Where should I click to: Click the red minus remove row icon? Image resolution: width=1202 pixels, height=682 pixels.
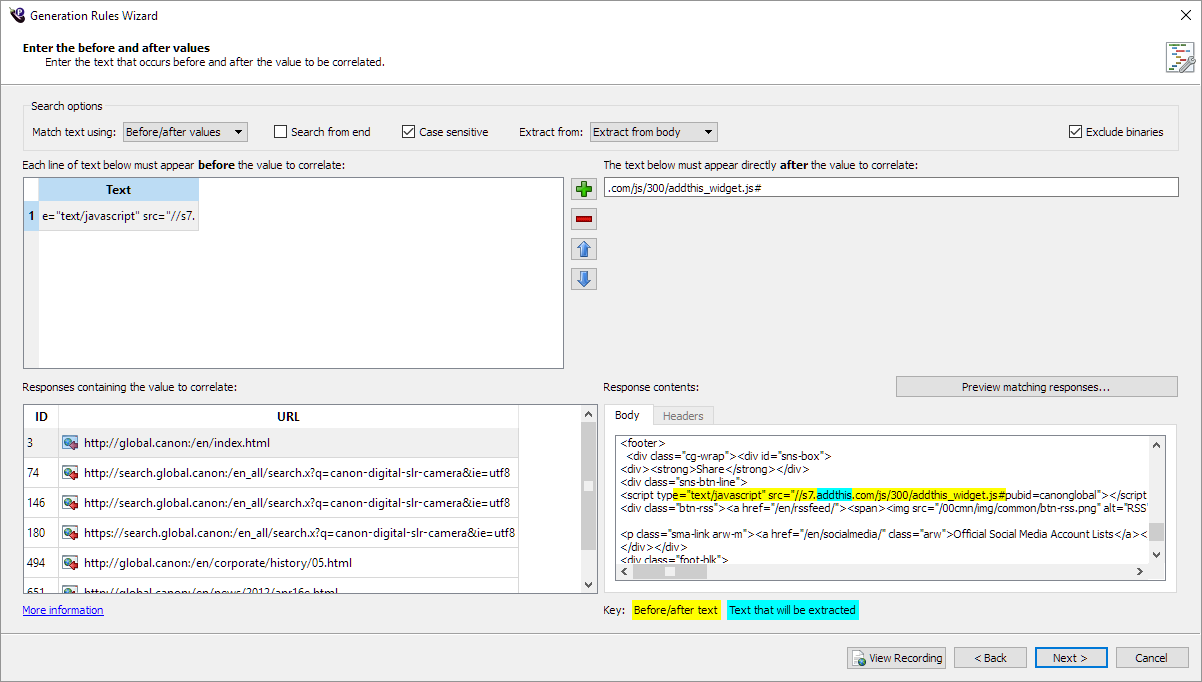click(x=584, y=219)
